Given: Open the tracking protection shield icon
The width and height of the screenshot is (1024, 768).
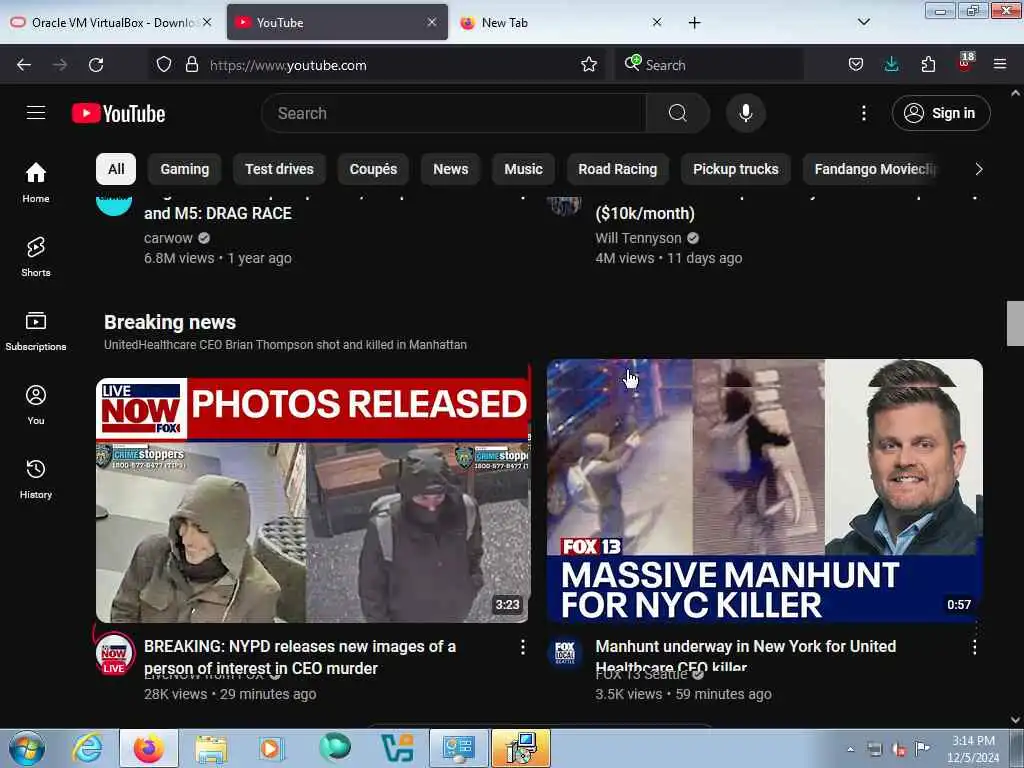Looking at the screenshot, I should [x=164, y=65].
